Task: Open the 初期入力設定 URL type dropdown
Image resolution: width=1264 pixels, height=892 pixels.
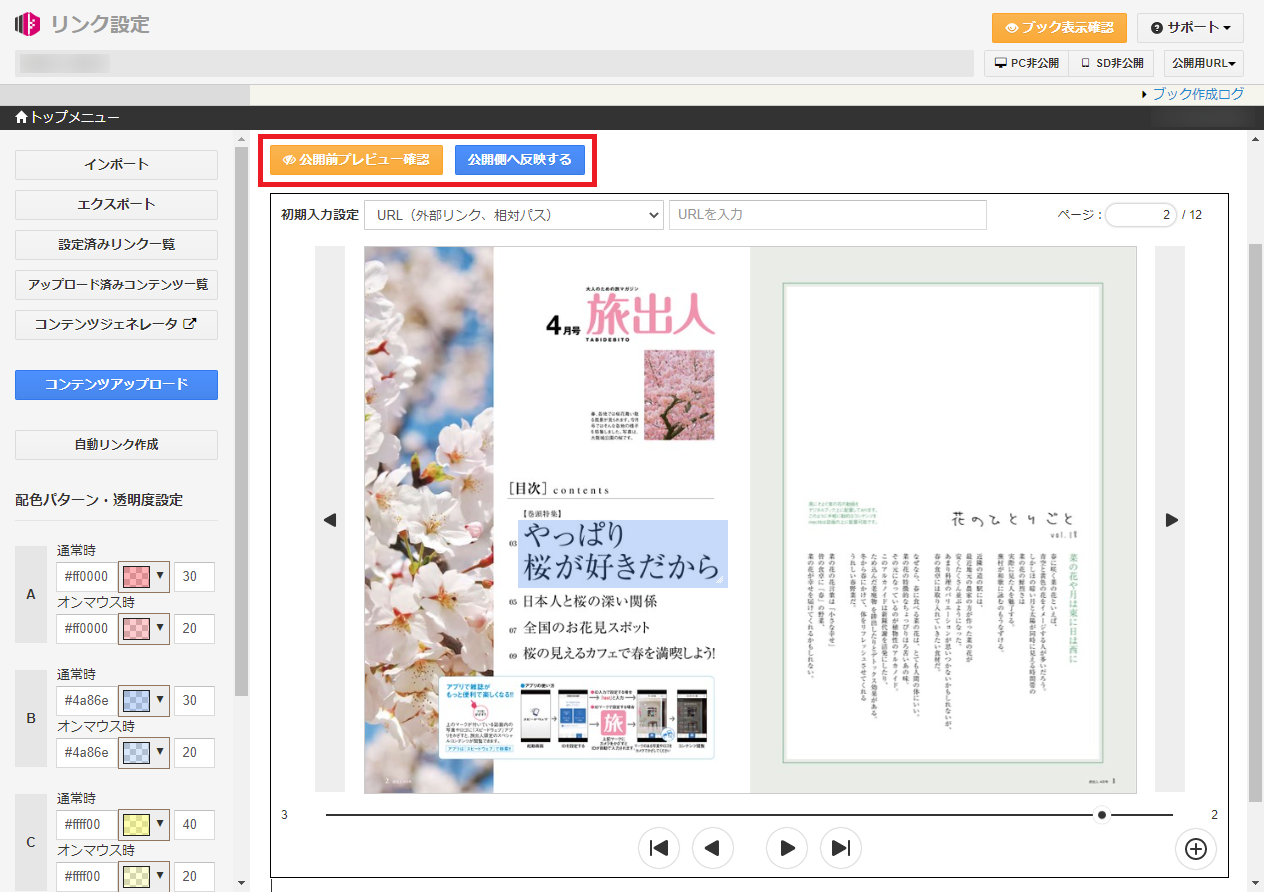Action: click(x=513, y=215)
